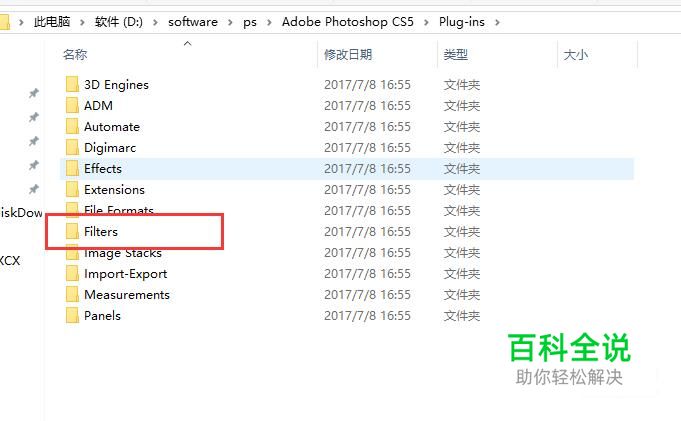Click the 大小 column header

tap(575, 55)
